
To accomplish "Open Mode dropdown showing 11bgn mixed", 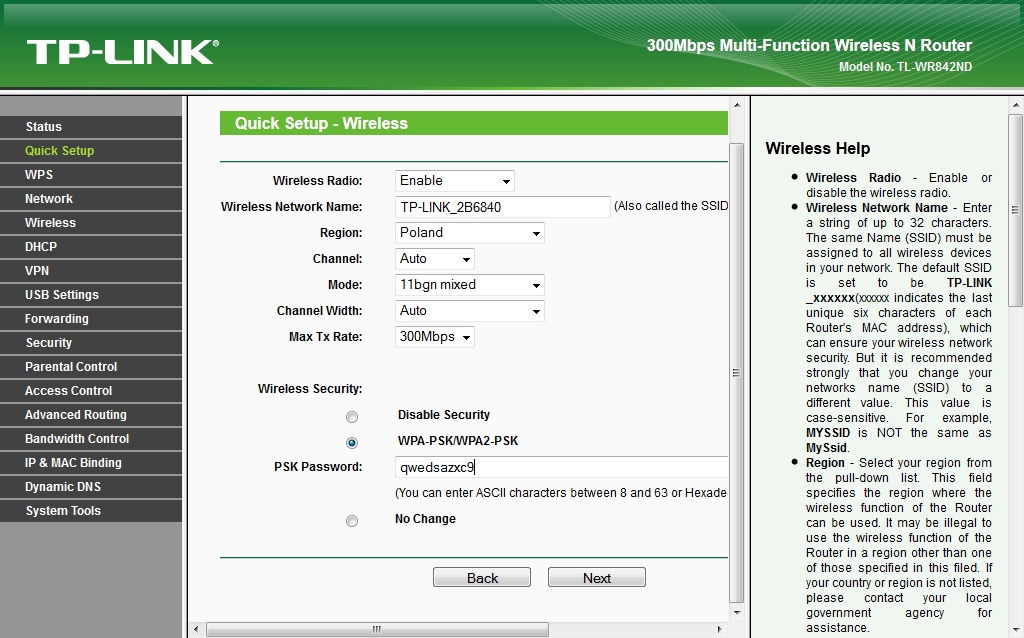I will pos(470,285).
